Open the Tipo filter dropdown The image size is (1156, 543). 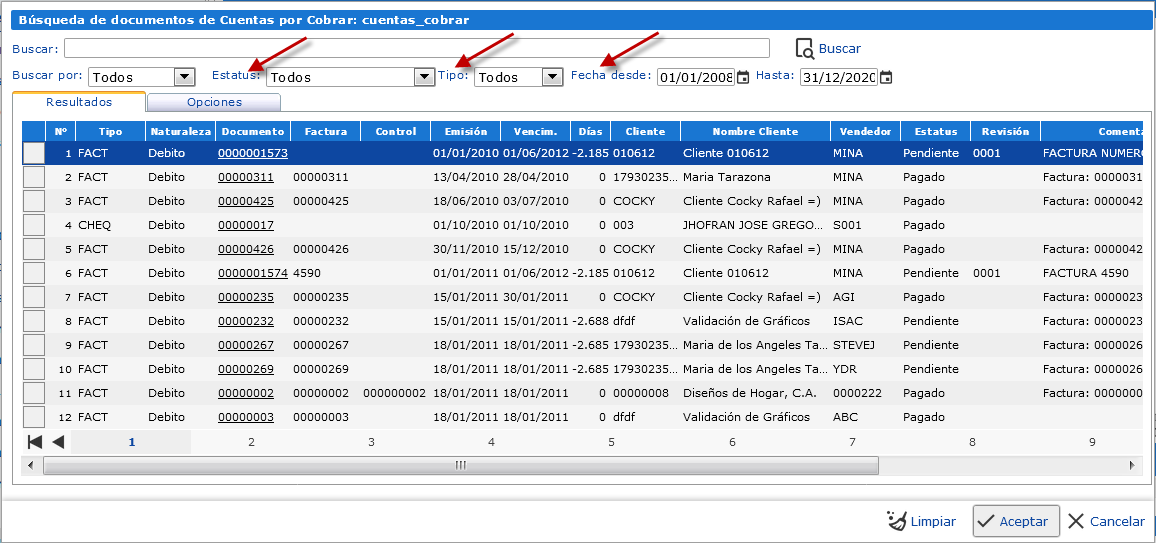coord(552,77)
